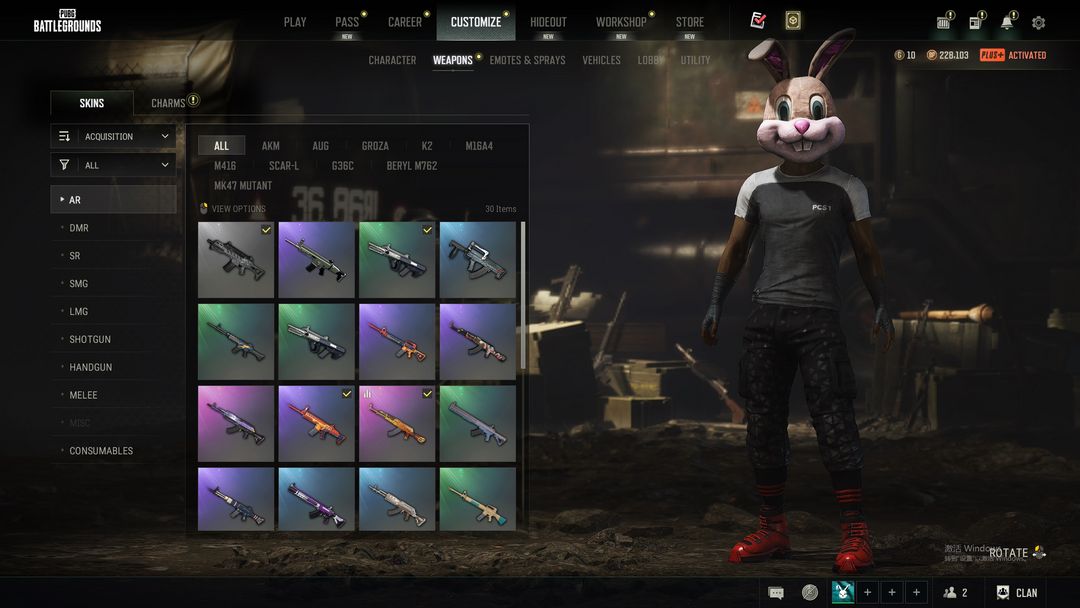The height and width of the screenshot is (608, 1080).
Task: Click the Charms alert badge
Action: (x=194, y=101)
